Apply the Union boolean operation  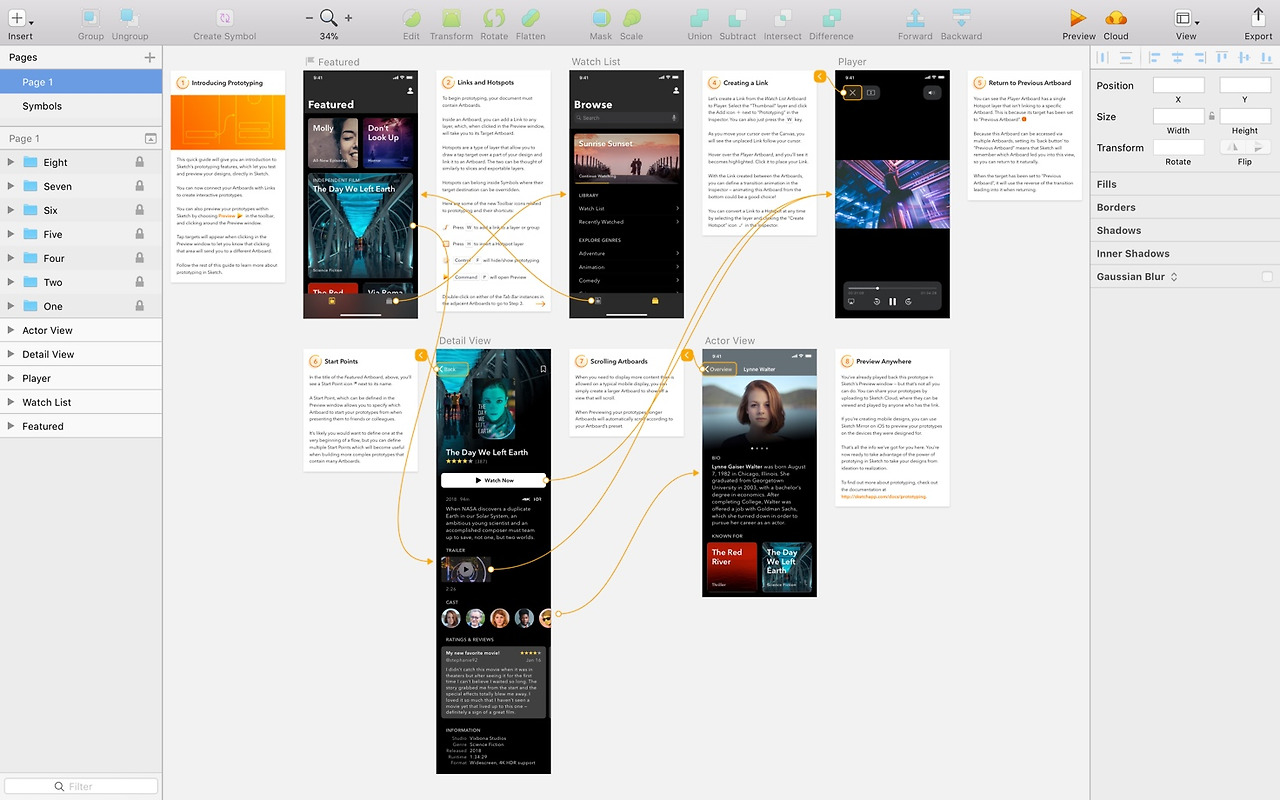(x=699, y=22)
